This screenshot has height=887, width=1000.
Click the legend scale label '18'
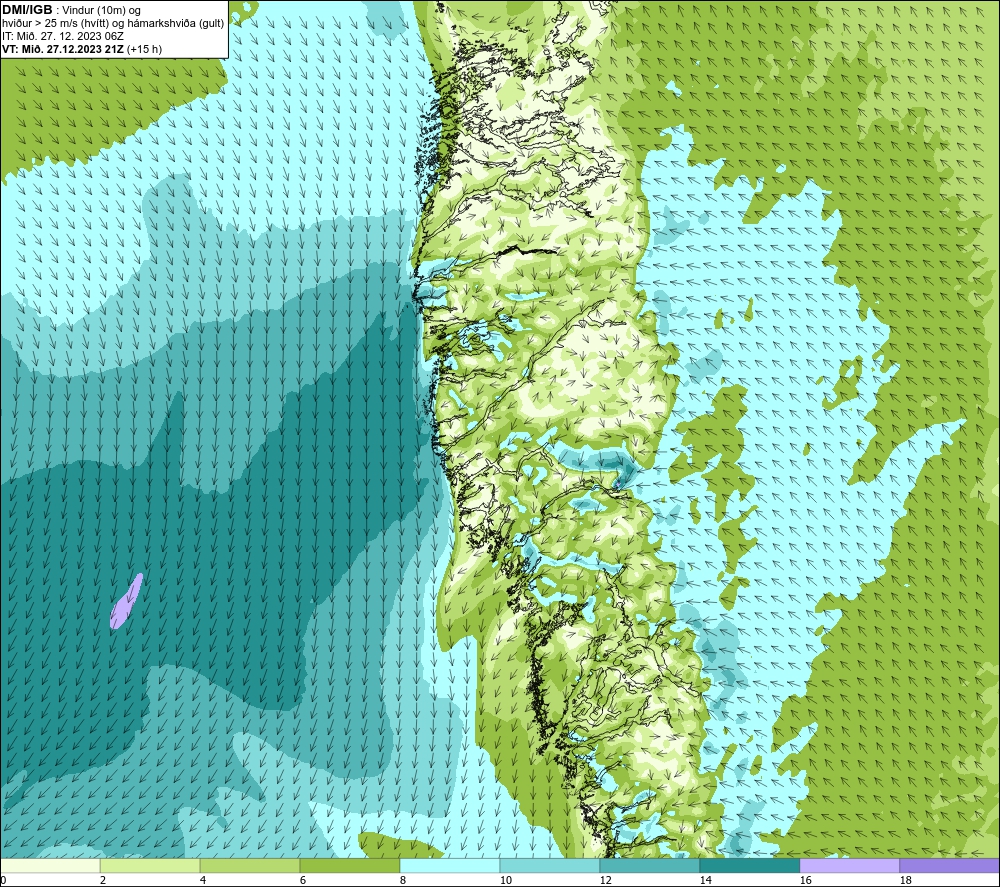pos(905,880)
